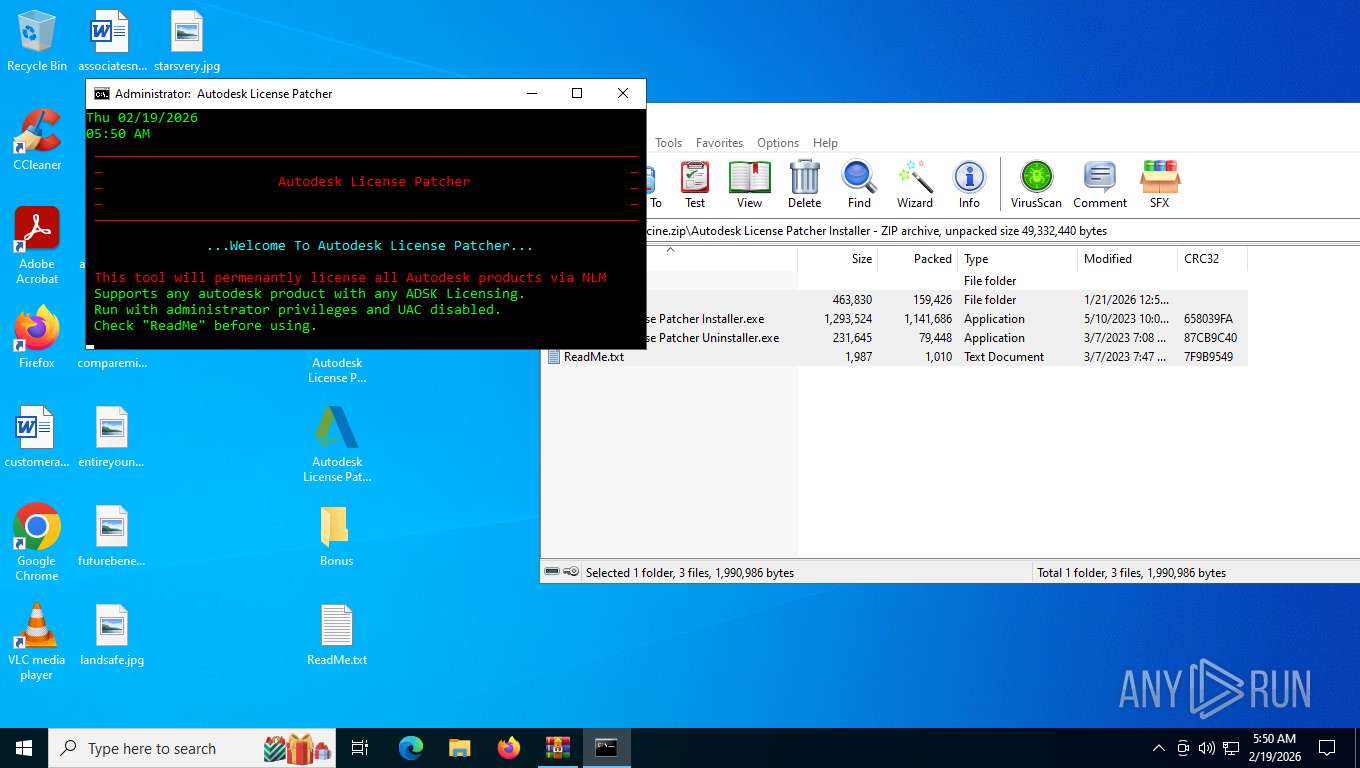Maximize the Autodesk License Patcher console window

pos(577,93)
